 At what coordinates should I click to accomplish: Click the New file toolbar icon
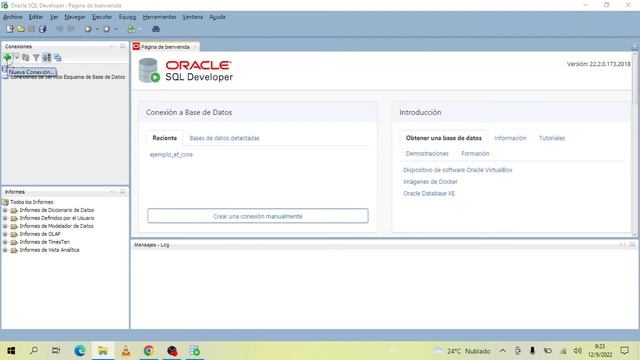point(10,29)
